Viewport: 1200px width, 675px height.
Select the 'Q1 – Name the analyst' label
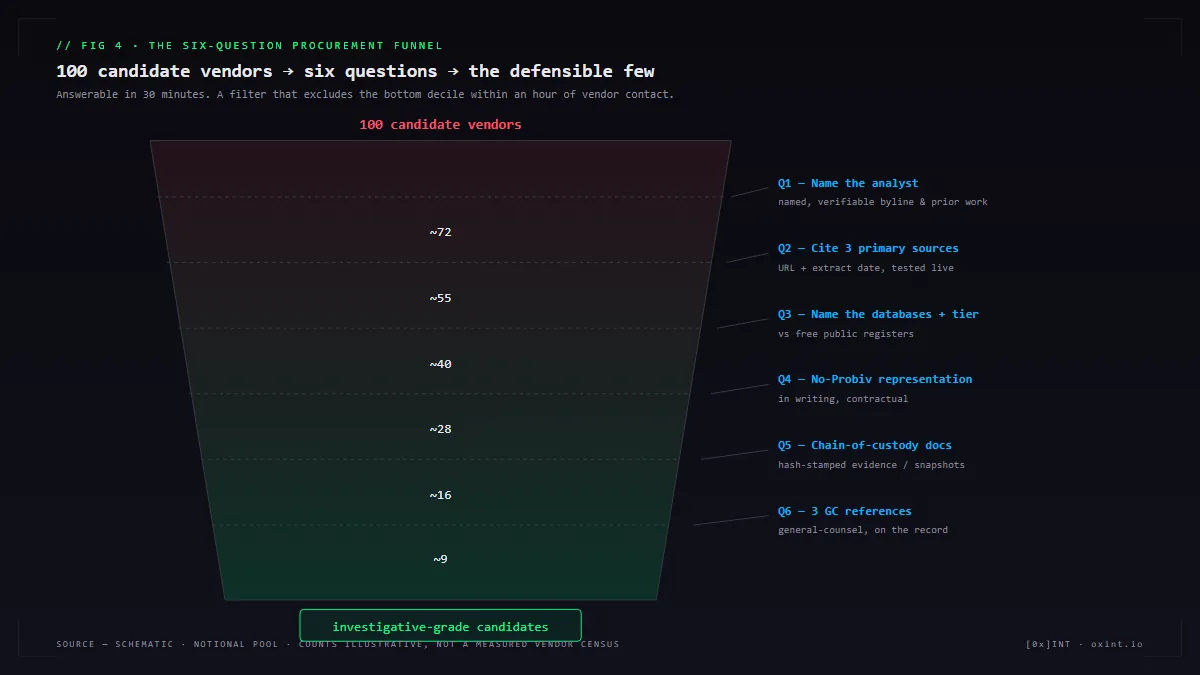(848, 183)
